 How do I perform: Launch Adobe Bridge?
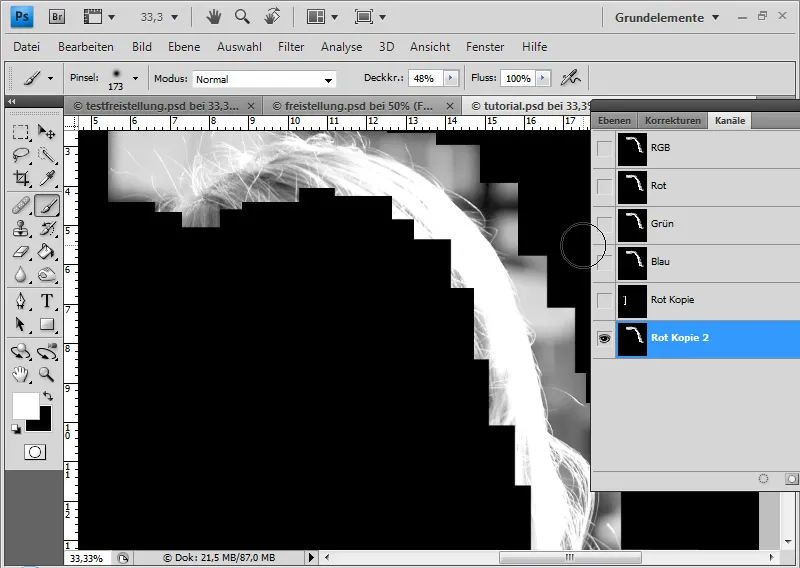[57, 17]
